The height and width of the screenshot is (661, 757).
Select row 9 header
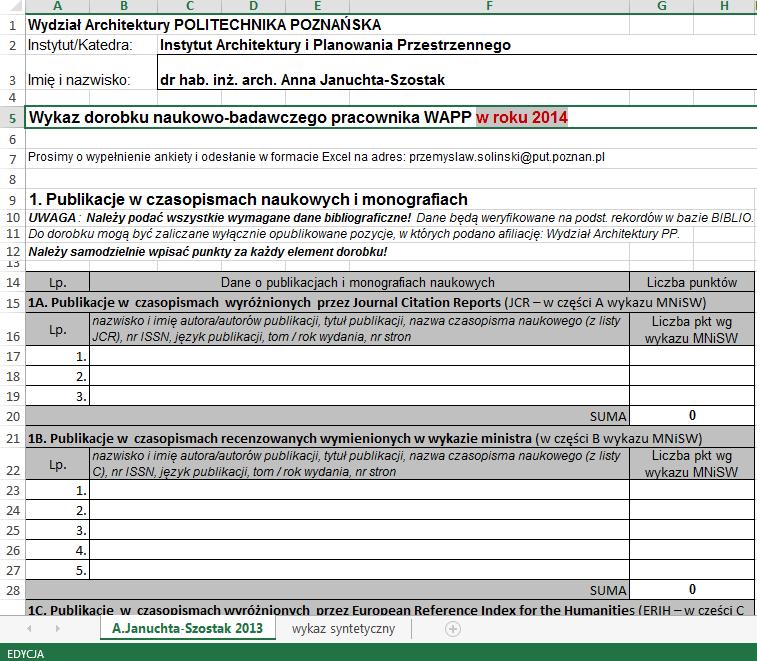click(x=13, y=199)
